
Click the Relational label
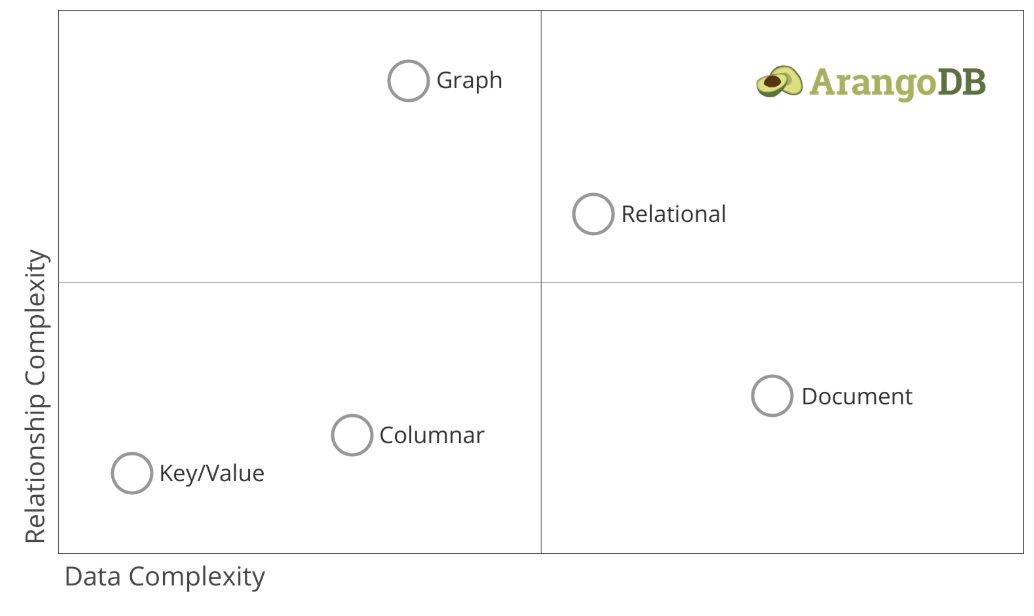tap(673, 214)
